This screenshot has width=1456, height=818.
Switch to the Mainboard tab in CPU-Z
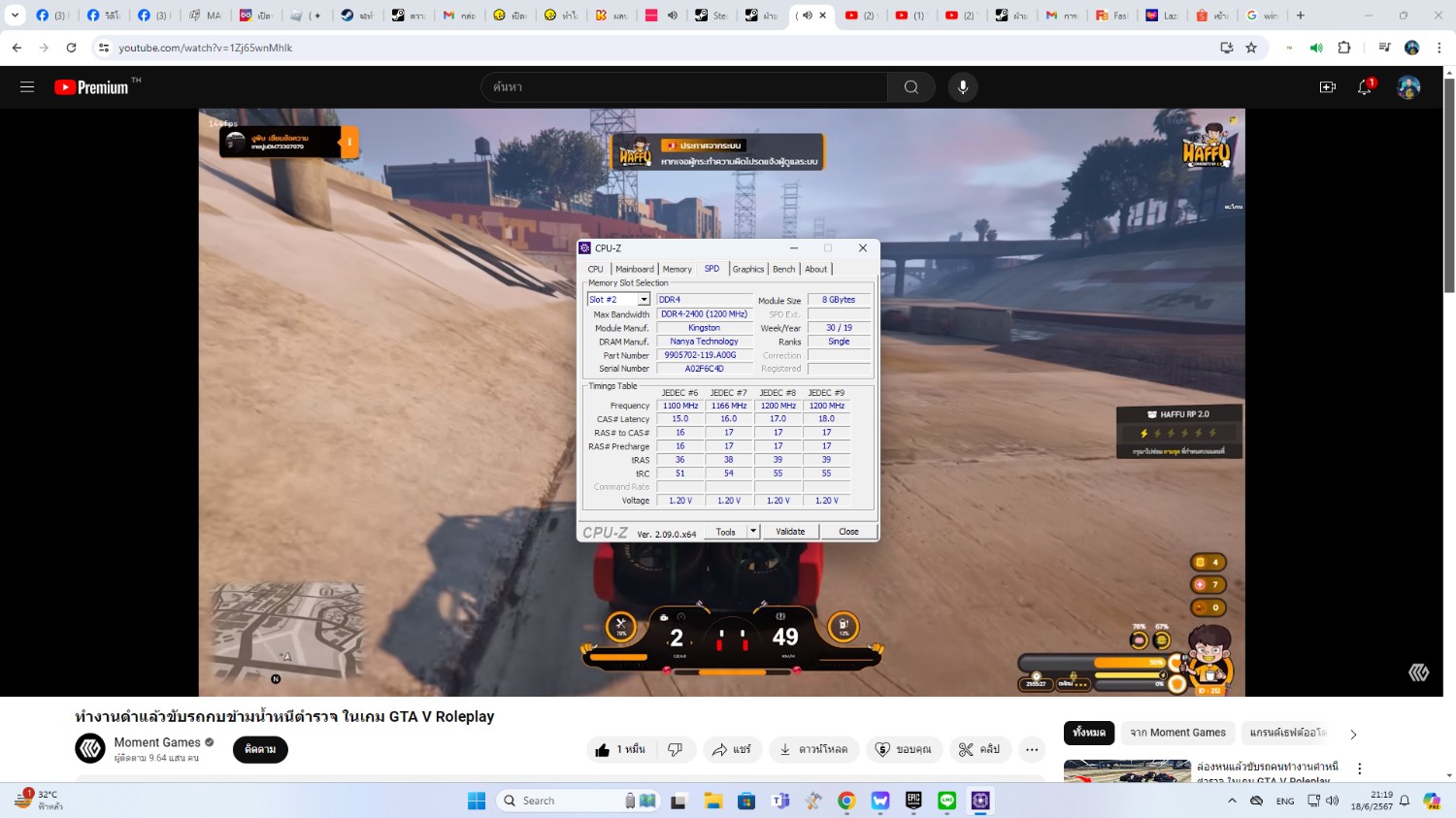click(x=635, y=269)
